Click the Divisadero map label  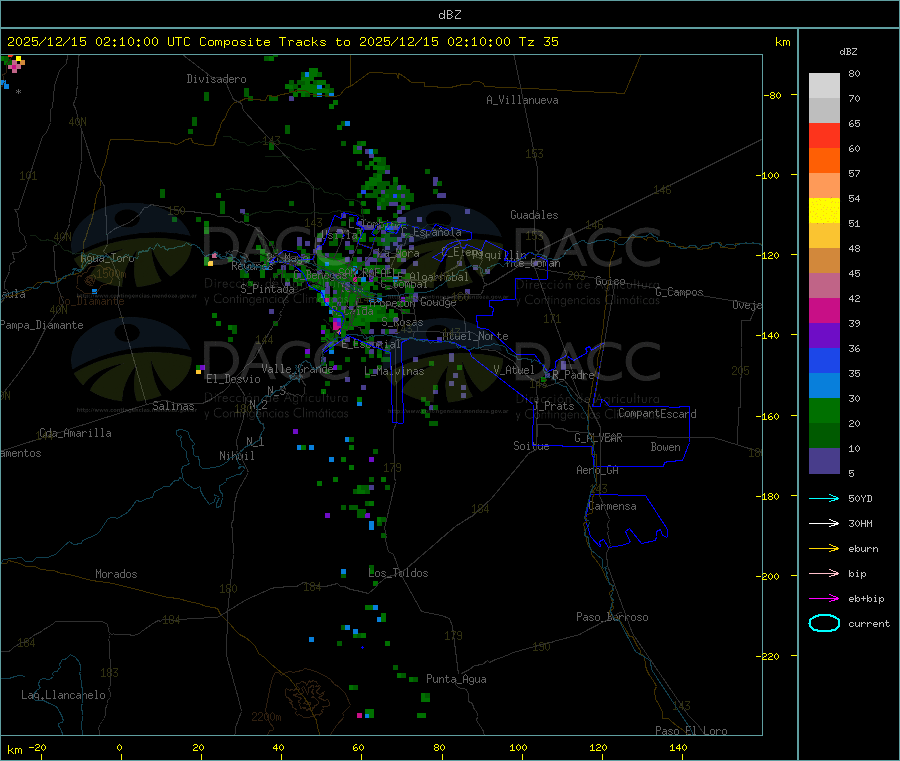coord(216,79)
